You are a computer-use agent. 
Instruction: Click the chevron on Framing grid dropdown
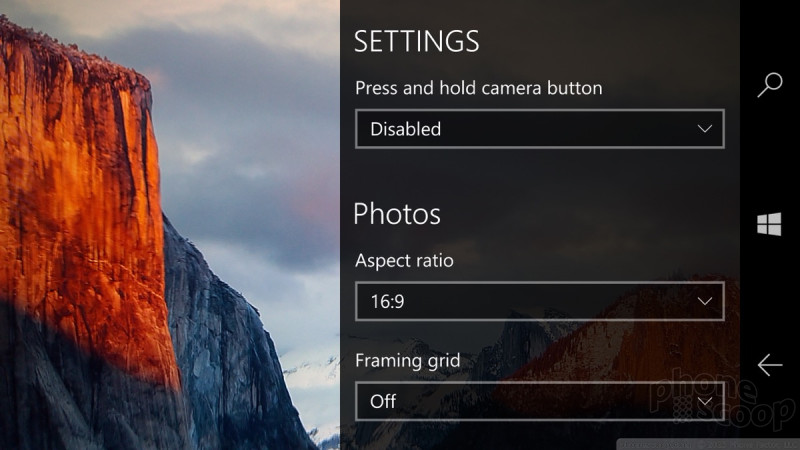point(705,401)
